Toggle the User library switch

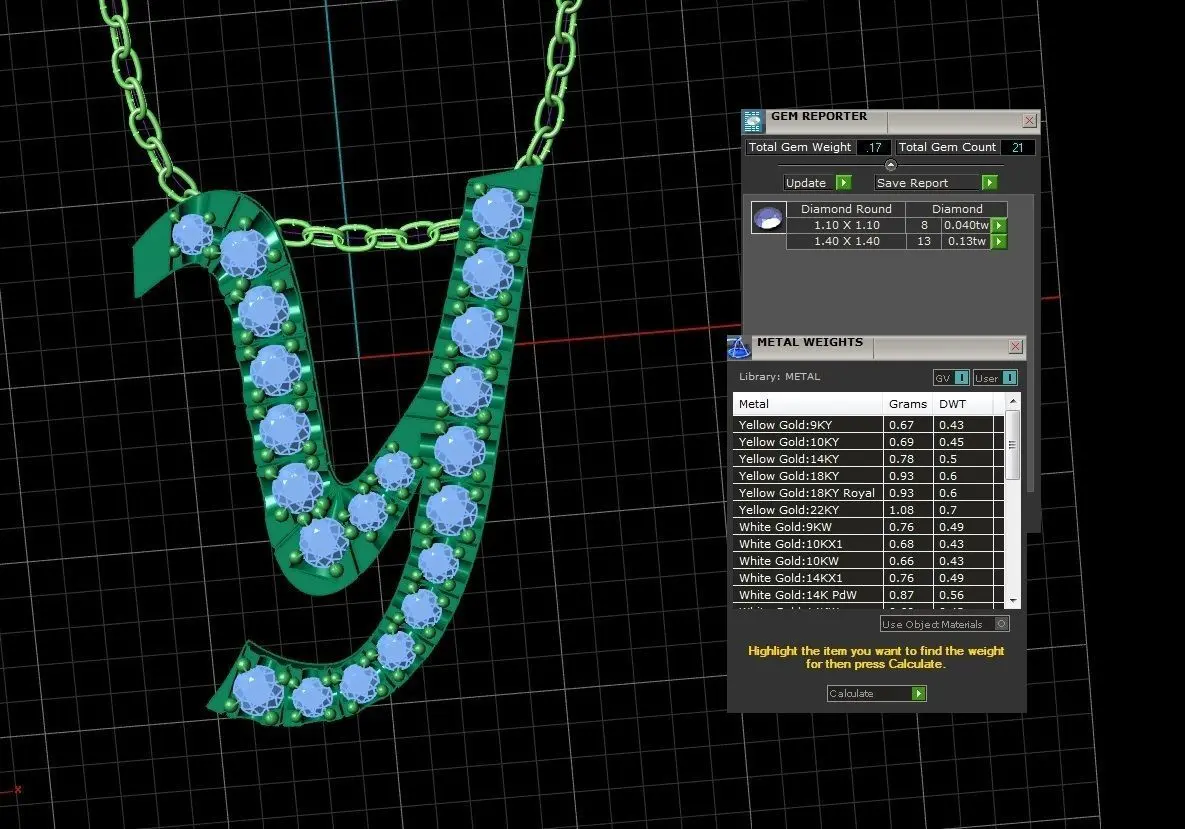point(995,378)
